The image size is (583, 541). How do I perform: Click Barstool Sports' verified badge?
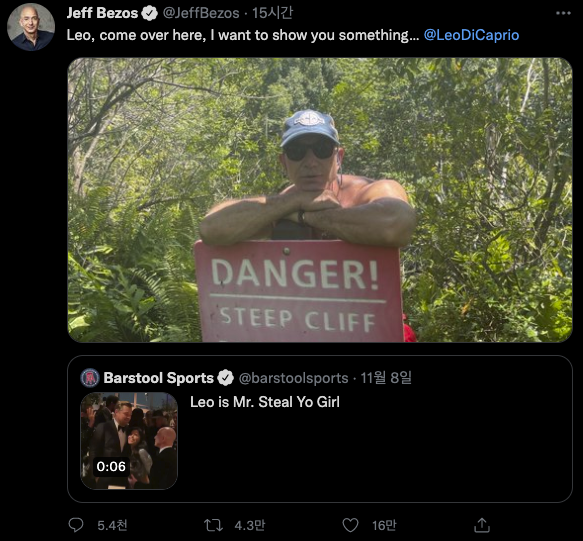225,378
